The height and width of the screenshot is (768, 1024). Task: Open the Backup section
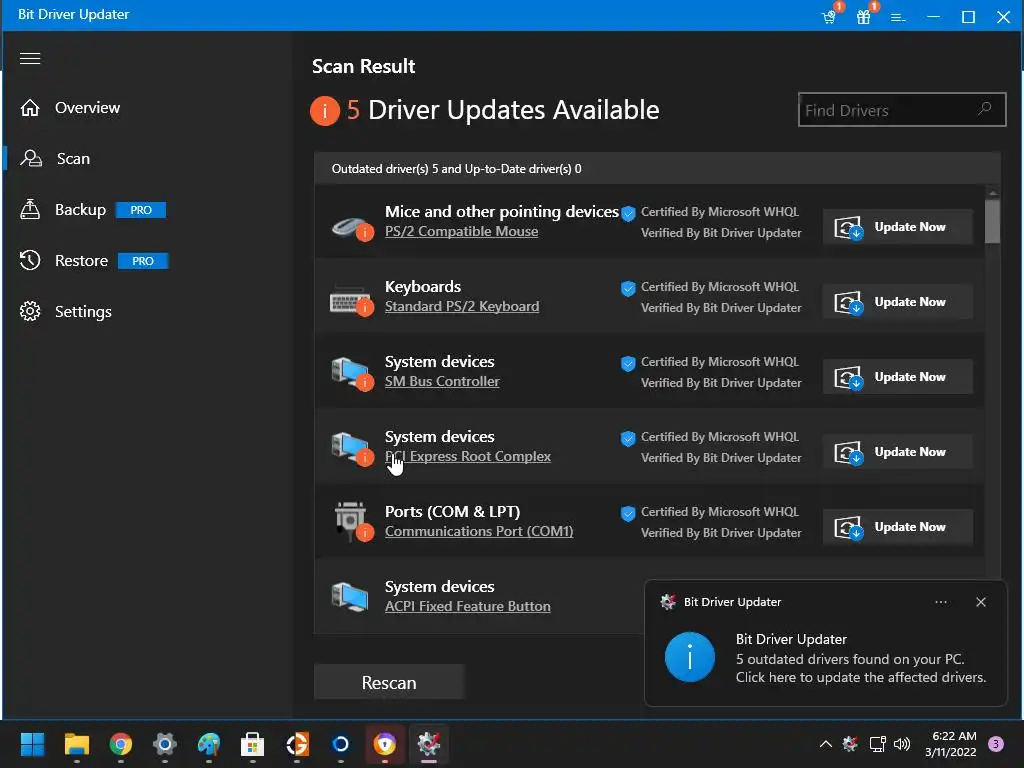point(80,210)
